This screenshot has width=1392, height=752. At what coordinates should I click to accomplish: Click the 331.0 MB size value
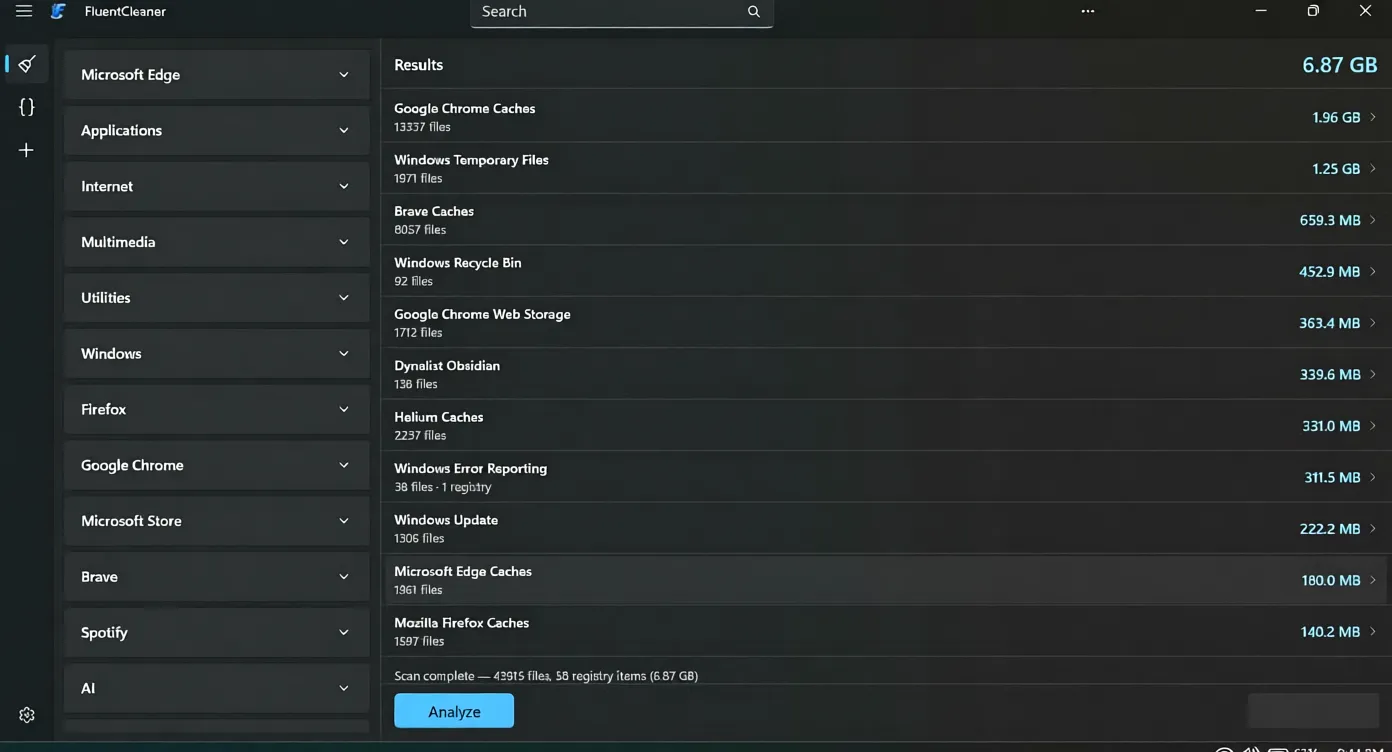pos(1331,426)
